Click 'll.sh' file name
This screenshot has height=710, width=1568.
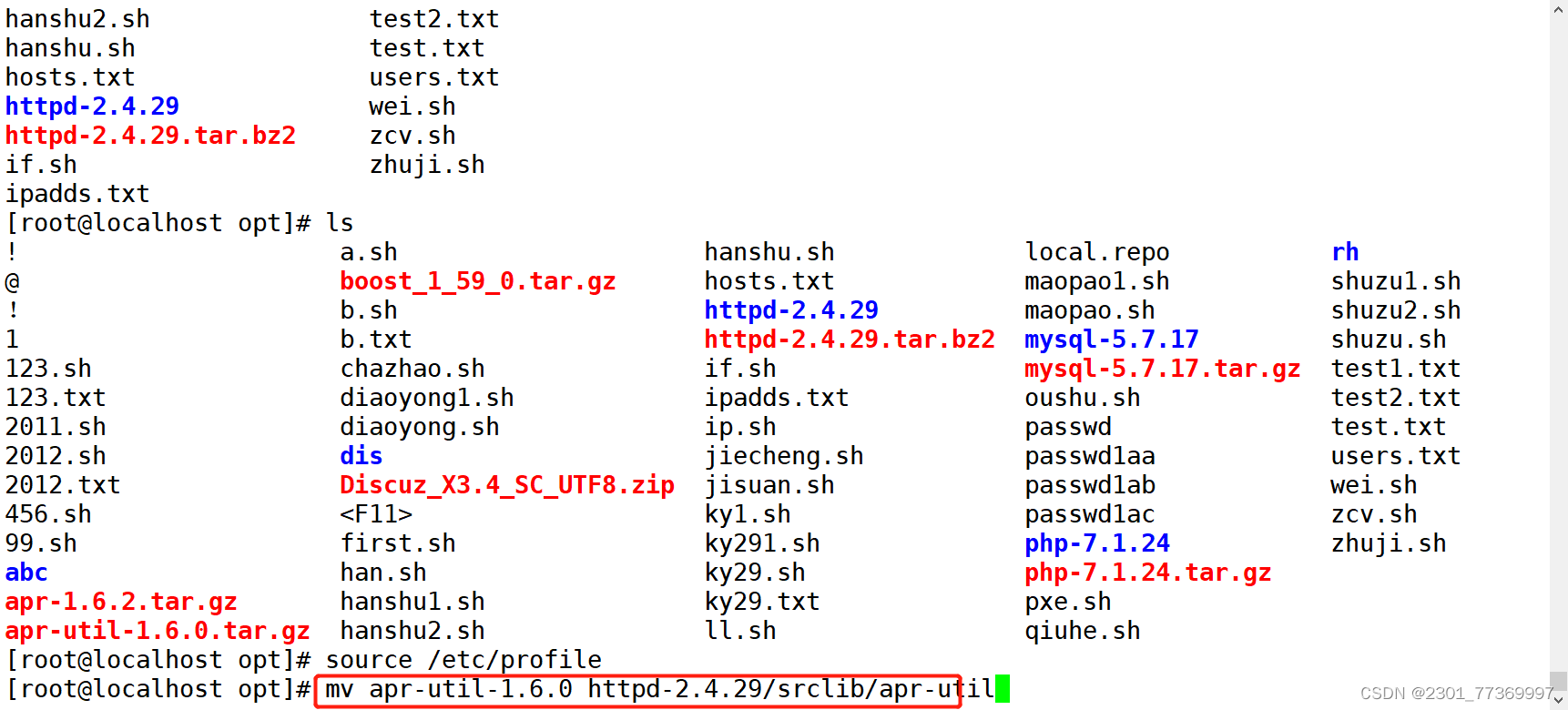[740, 631]
